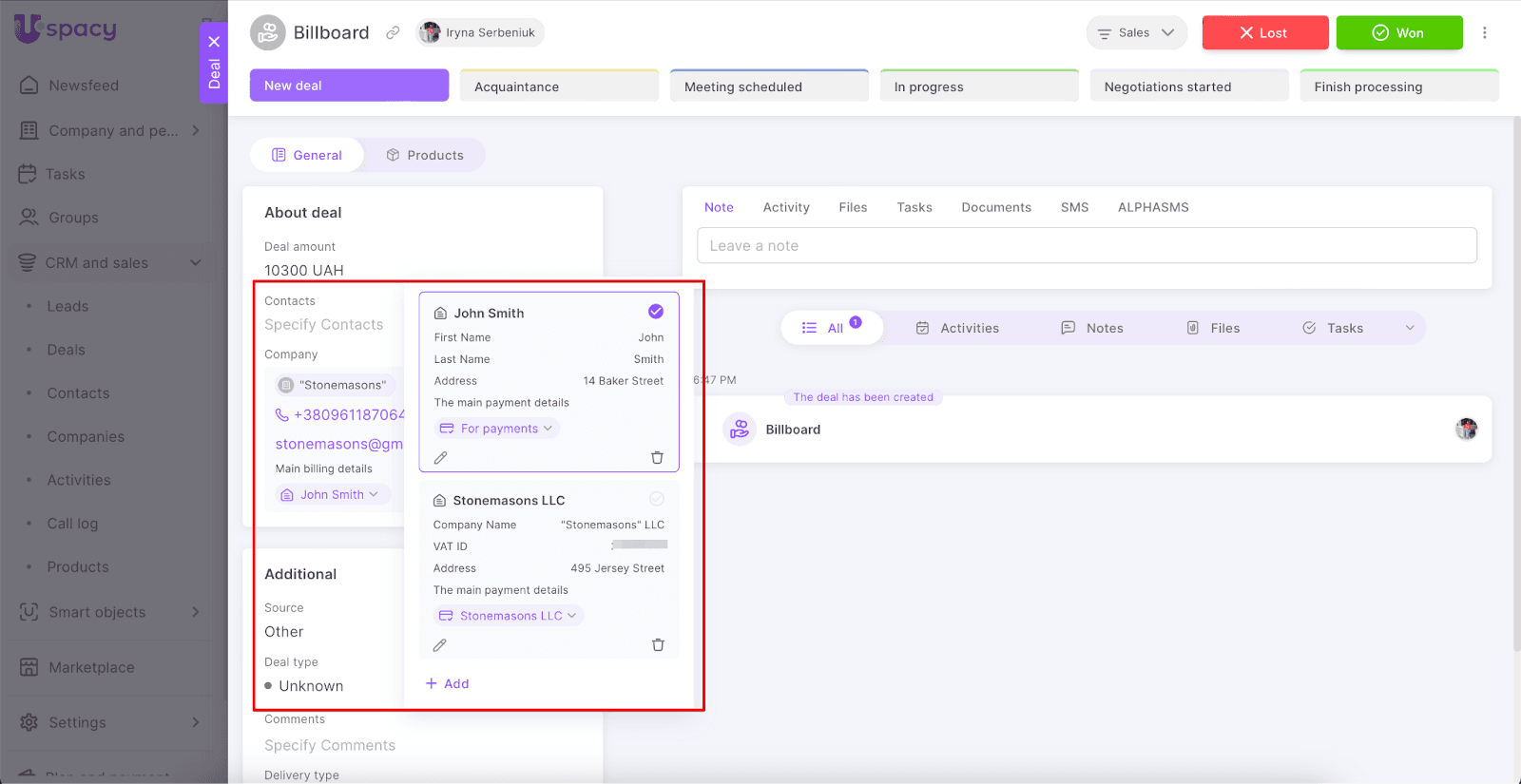Open the three-dot more options menu
Image resolution: width=1521 pixels, height=784 pixels.
coord(1484,33)
